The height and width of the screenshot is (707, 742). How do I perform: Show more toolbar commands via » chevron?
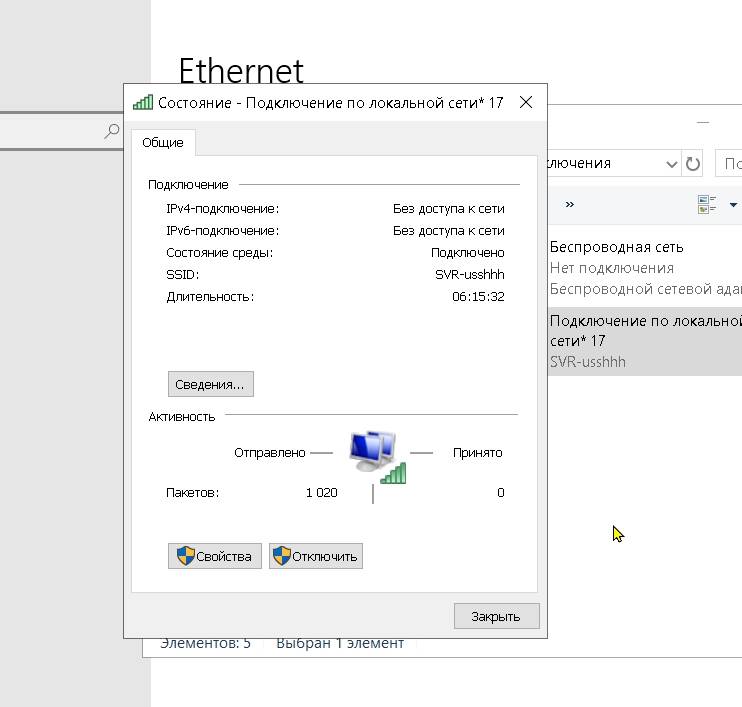point(570,204)
